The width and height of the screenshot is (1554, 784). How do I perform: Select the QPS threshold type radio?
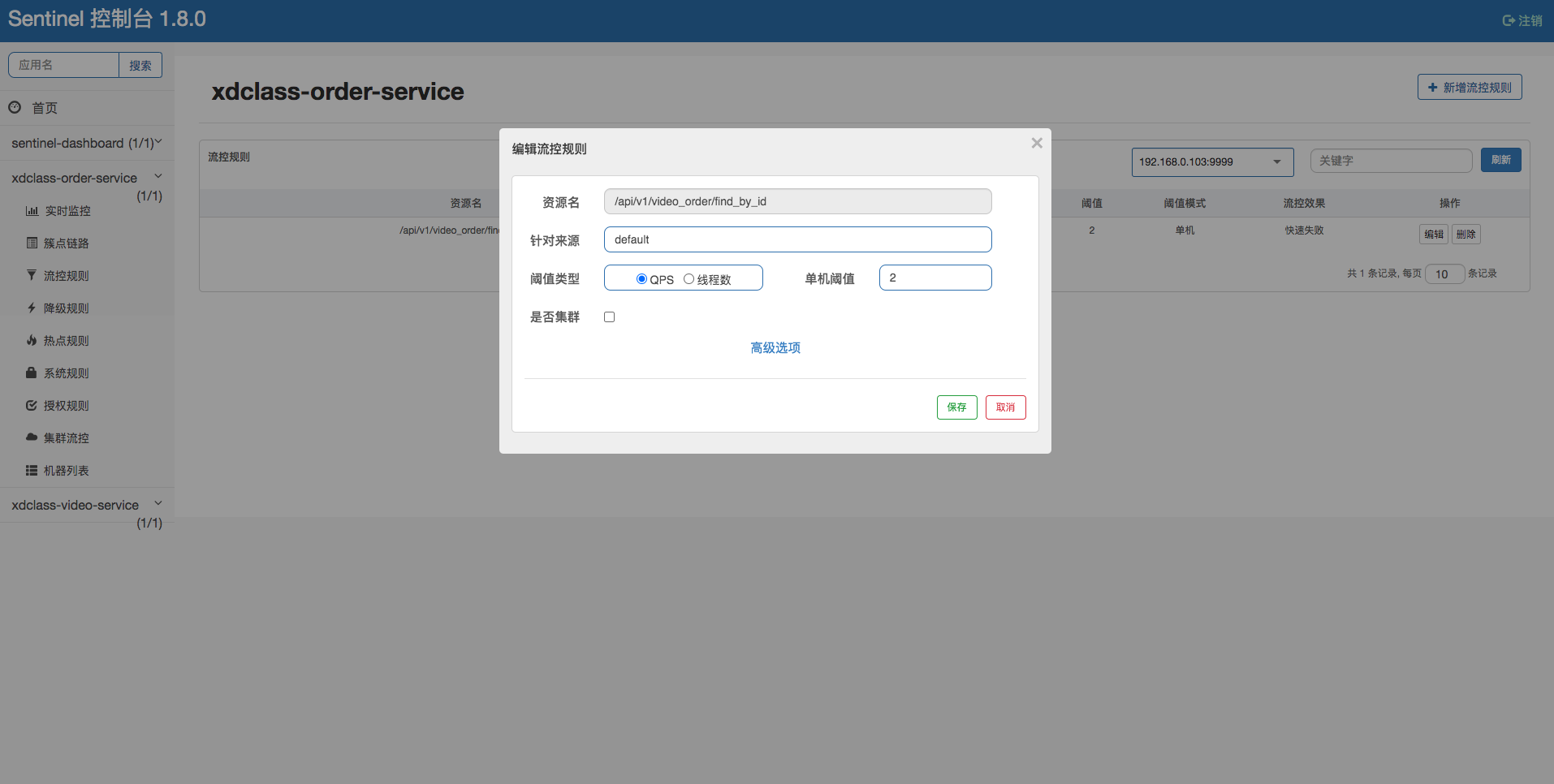coord(641,279)
